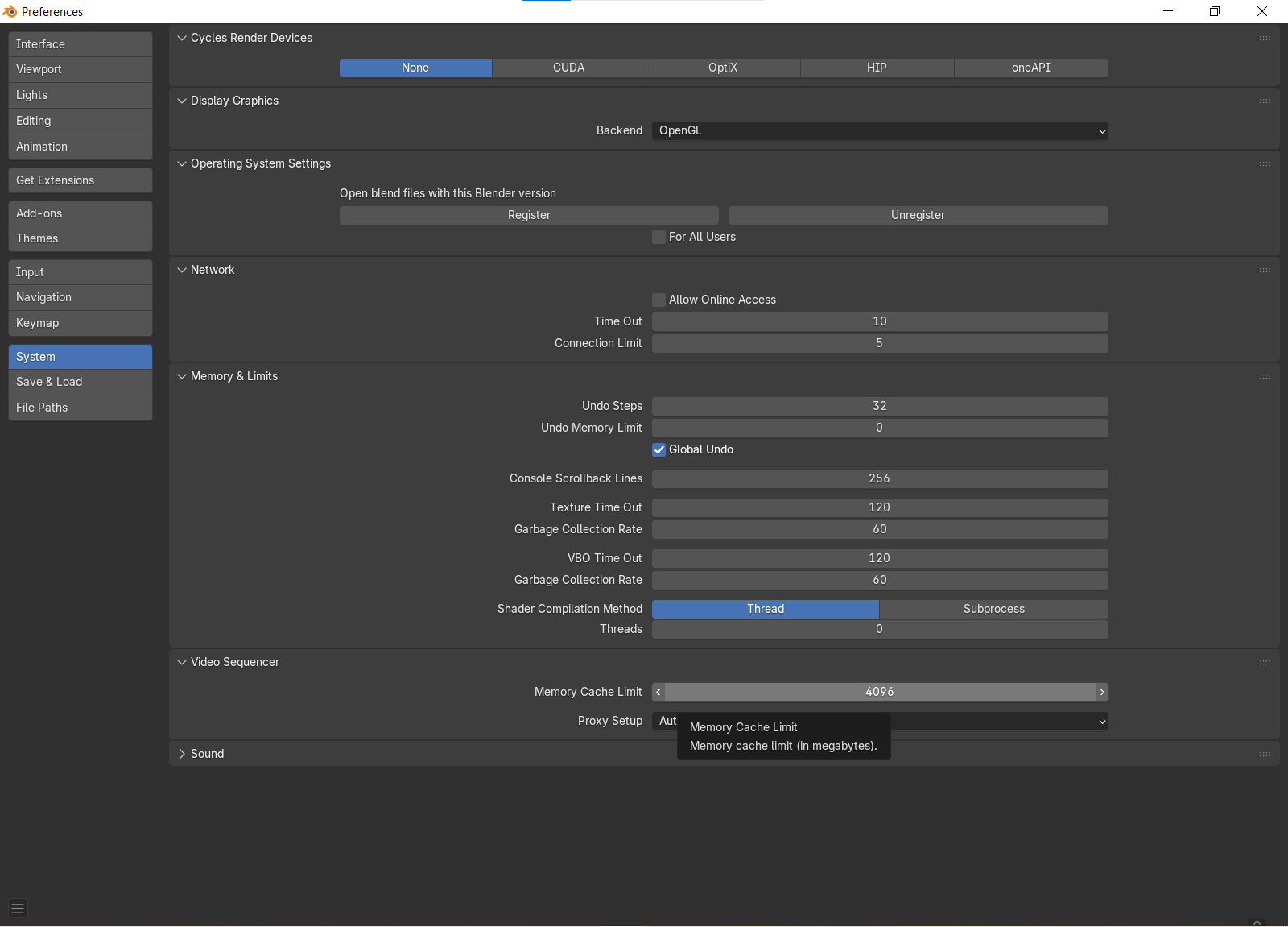Click the Blender logo in the title bar
This screenshot has width=1288, height=927.
click(x=10, y=11)
